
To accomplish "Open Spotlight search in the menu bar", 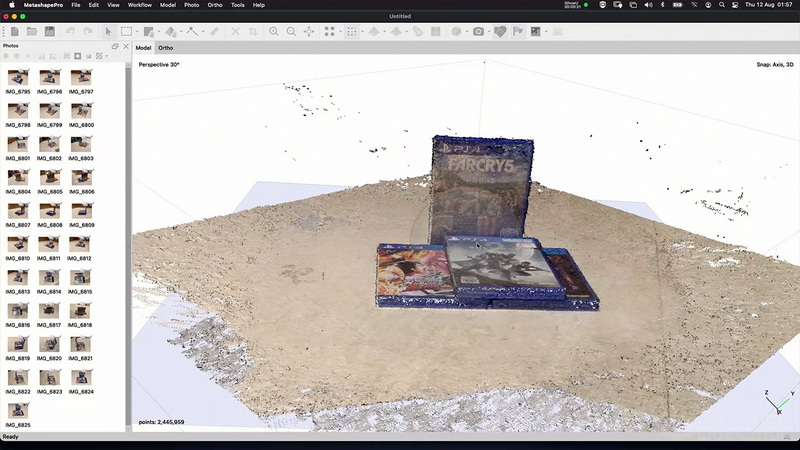I will (x=721, y=5).
